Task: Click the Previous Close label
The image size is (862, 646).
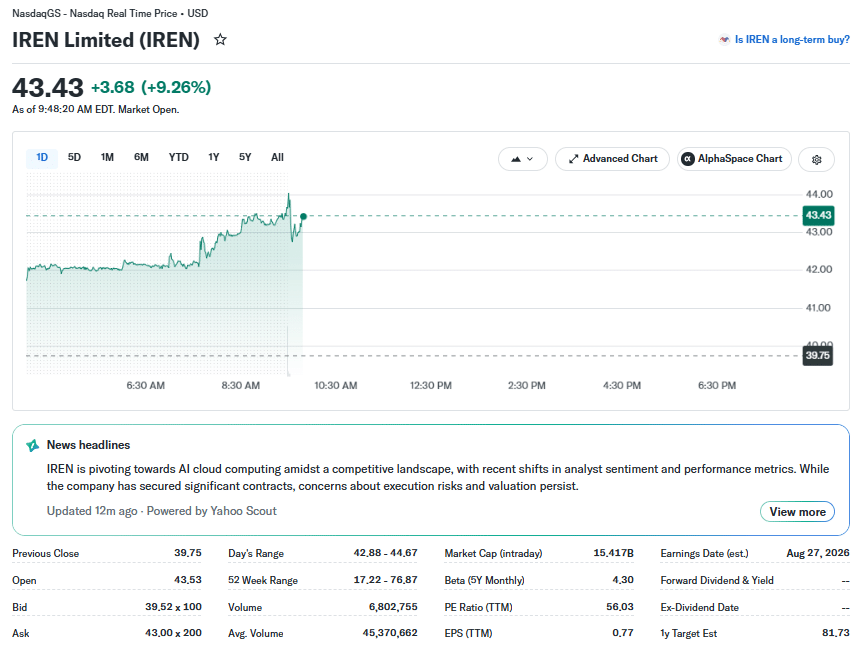Action: (x=46, y=554)
